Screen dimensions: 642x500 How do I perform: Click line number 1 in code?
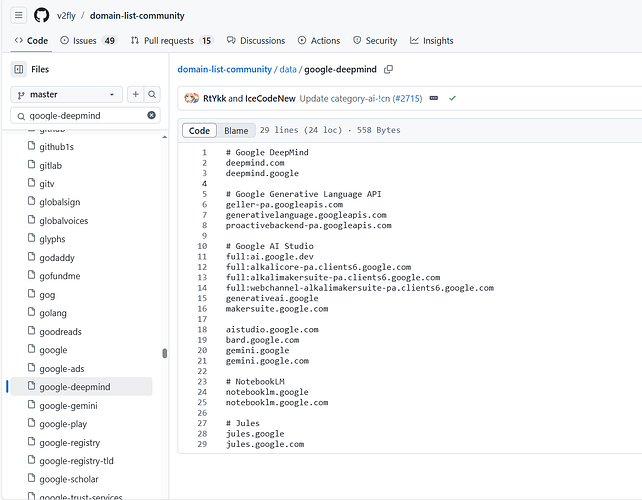coord(204,152)
